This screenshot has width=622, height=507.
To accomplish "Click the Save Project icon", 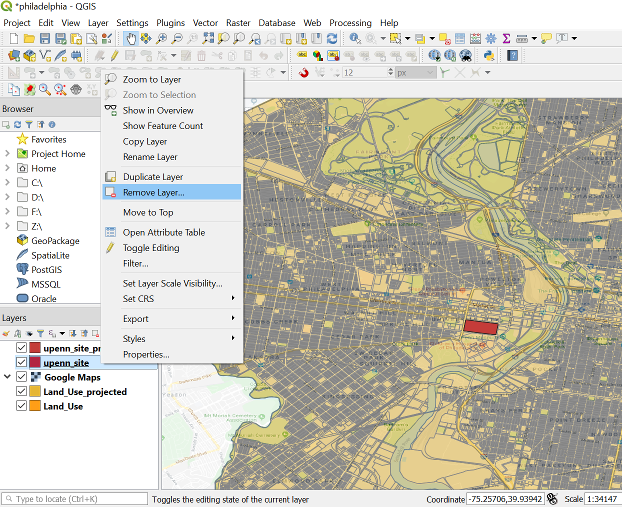I will [46, 39].
